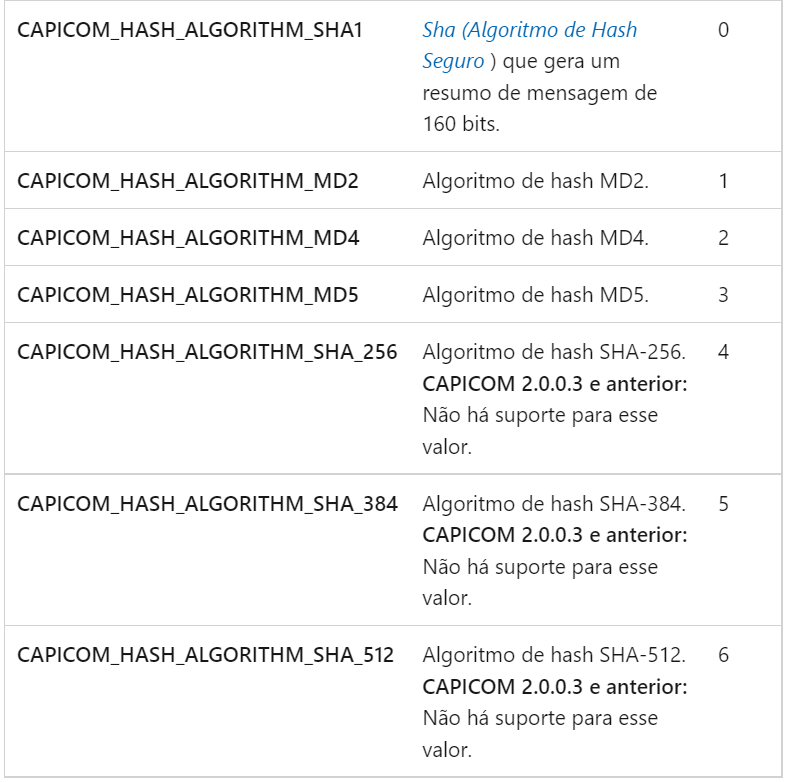Select the CAPICOM_HASH_ALGORITHM_SHA_512 constant name
The width and height of the screenshot is (787, 782).
(206, 656)
